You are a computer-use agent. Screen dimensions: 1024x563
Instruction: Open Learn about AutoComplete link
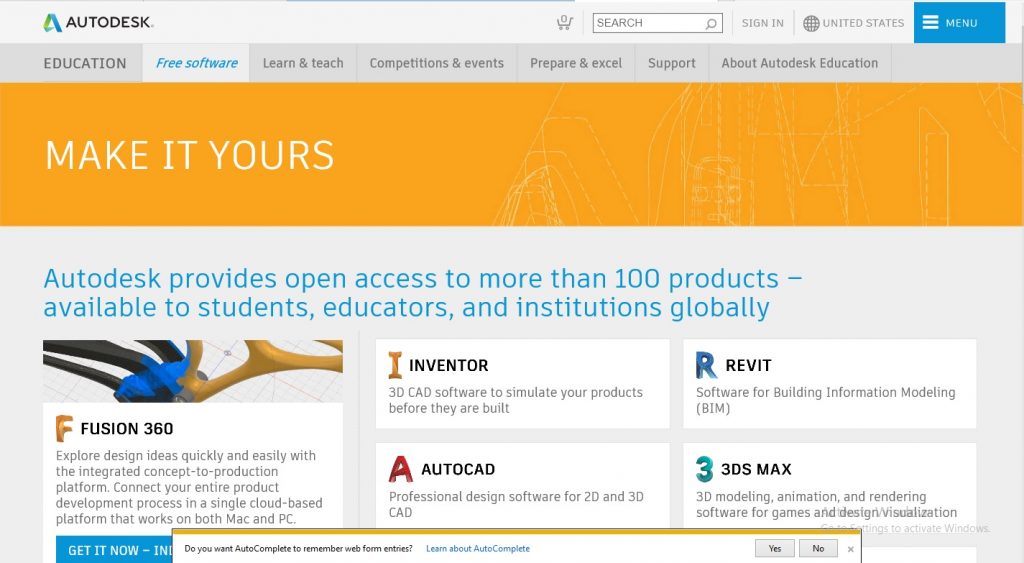click(x=478, y=548)
